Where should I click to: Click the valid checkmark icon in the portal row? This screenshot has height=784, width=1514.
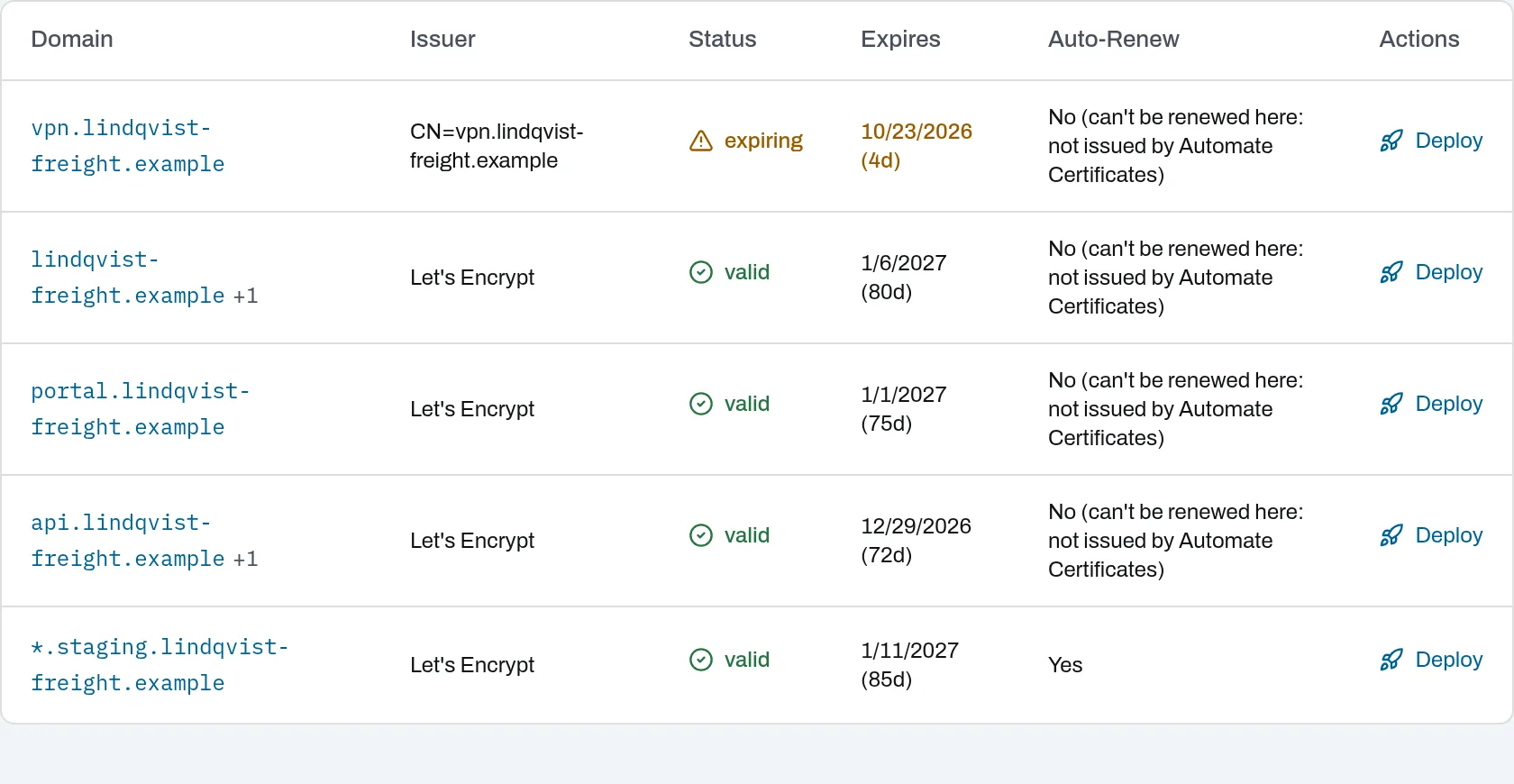click(701, 404)
